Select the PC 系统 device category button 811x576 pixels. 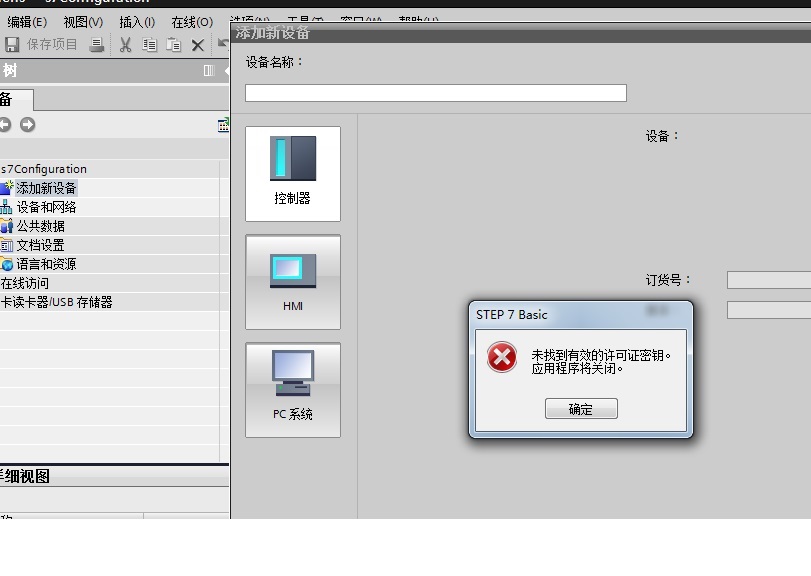pos(293,390)
